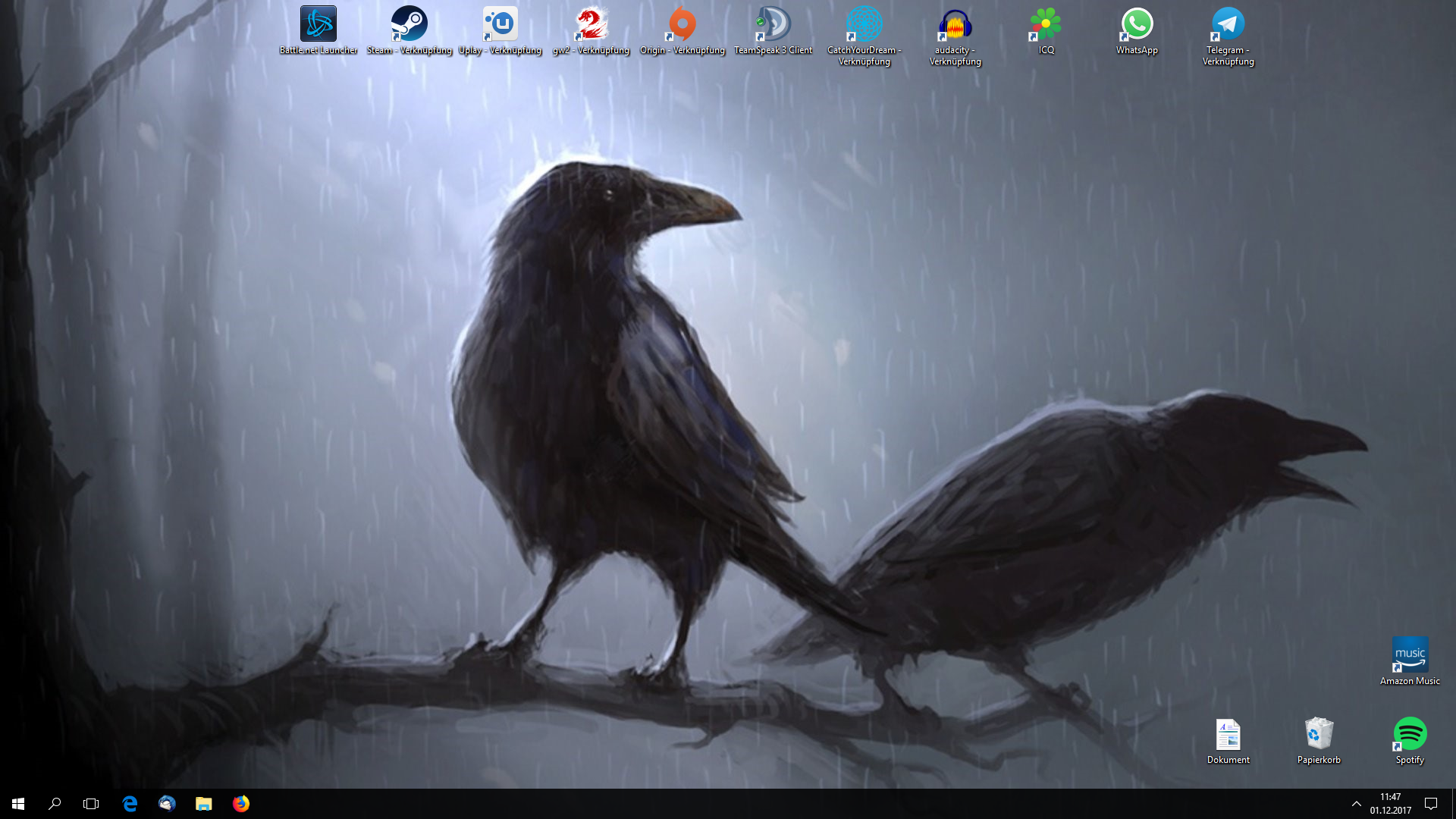Select the WhatsApp desktop icon
This screenshot has height=819, width=1456.
tap(1137, 24)
